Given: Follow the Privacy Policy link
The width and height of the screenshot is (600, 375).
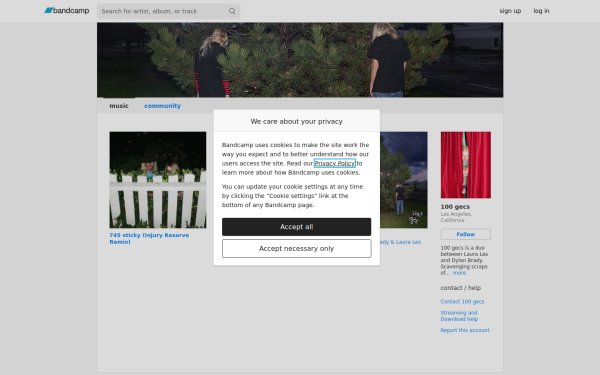Looking at the screenshot, I should (x=335, y=163).
